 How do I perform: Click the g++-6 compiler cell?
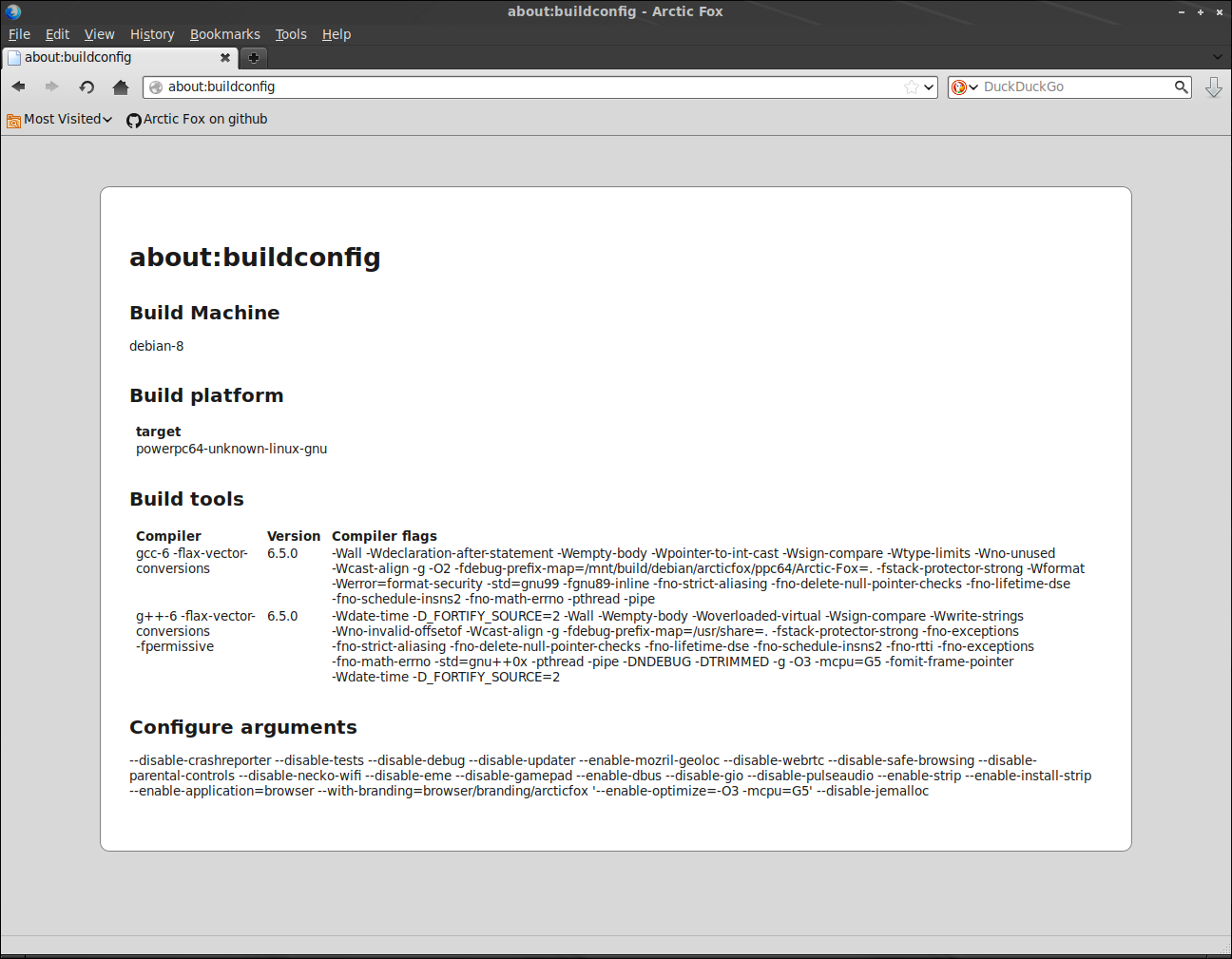pos(196,631)
